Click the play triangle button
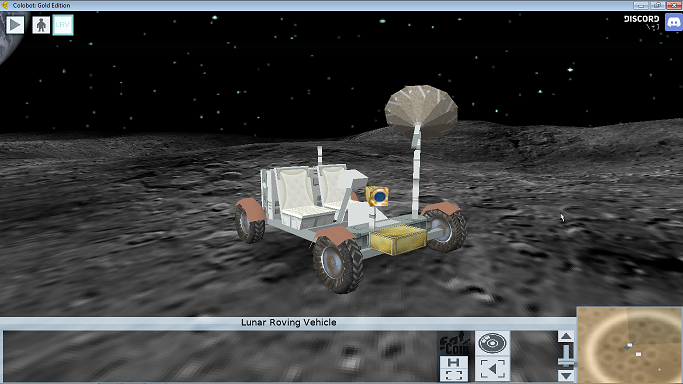Screen dimensions: 683x384 [15, 25]
